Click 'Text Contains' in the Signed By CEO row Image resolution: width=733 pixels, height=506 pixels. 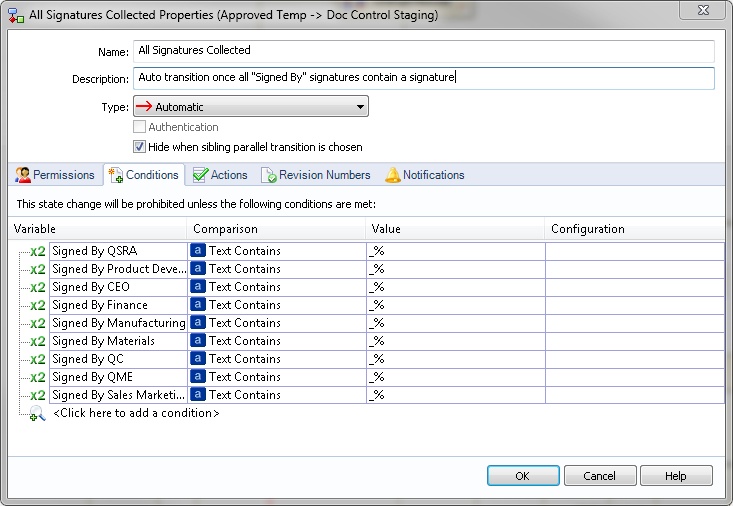244,287
